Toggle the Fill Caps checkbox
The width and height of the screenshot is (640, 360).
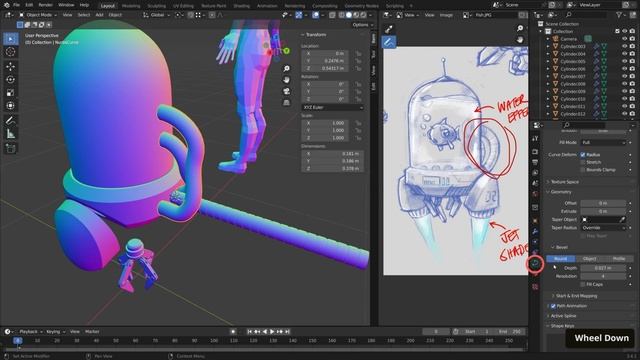pyautogui.click(x=582, y=284)
